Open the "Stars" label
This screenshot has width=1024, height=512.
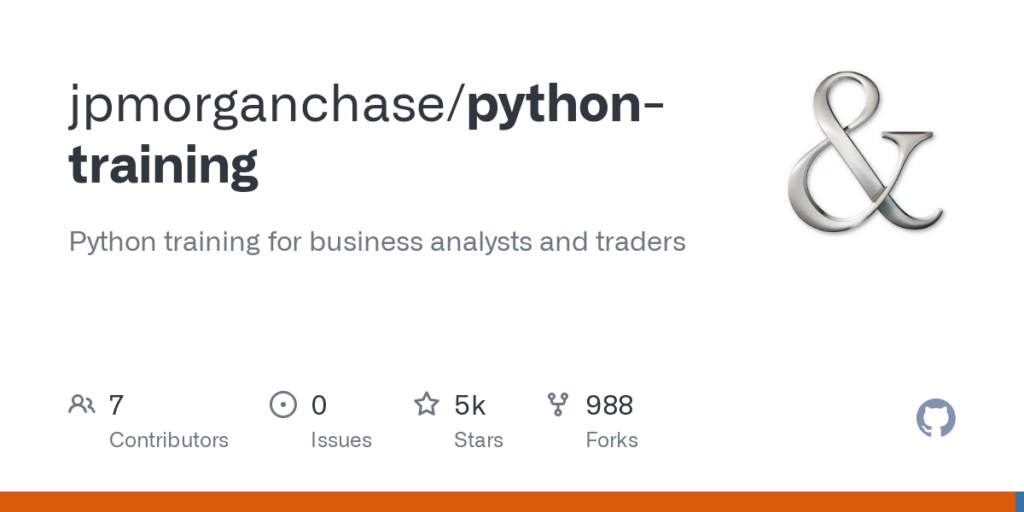479,440
